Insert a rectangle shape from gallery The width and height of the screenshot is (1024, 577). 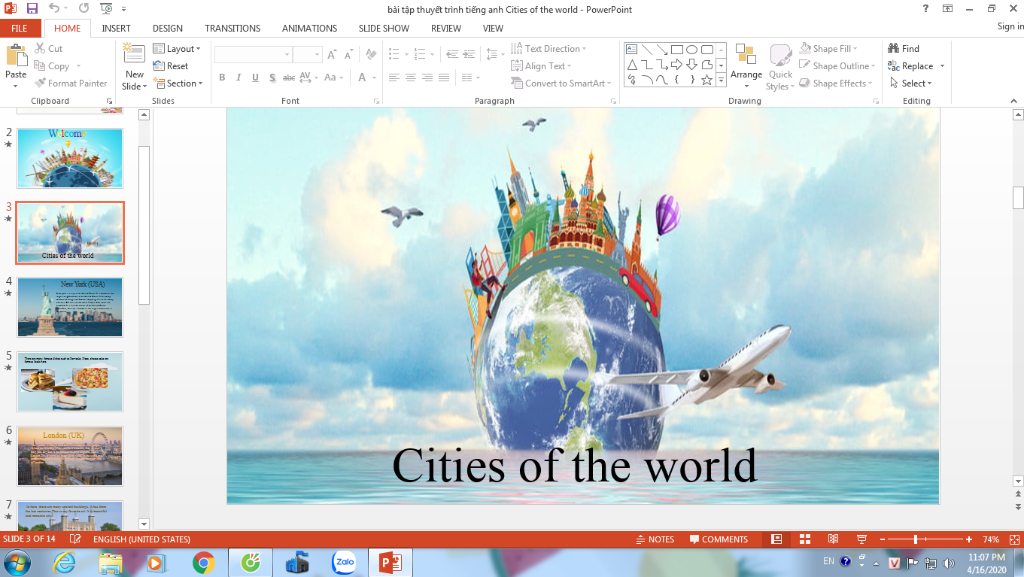pyautogui.click(x=677, y=49)
